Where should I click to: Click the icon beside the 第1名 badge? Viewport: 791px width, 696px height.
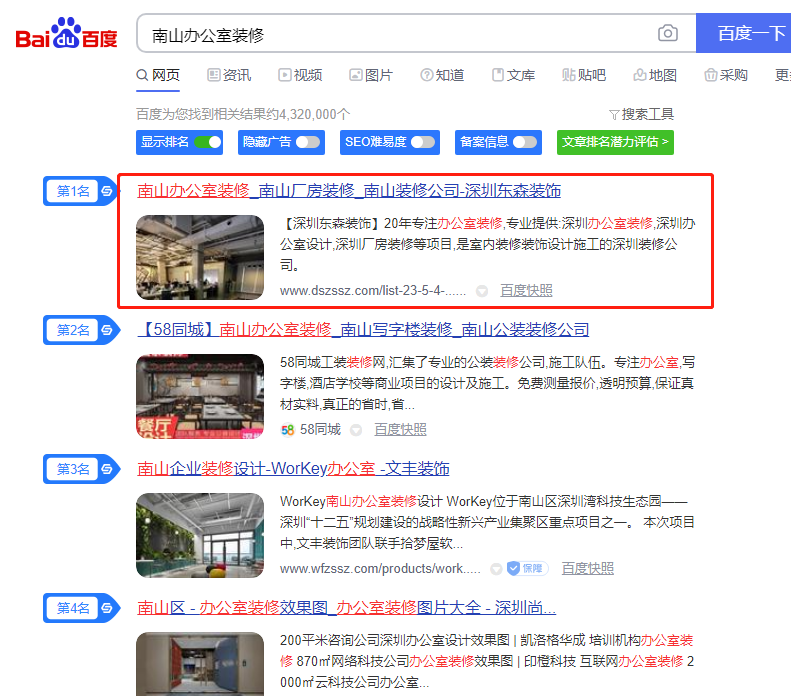point(107,191)
